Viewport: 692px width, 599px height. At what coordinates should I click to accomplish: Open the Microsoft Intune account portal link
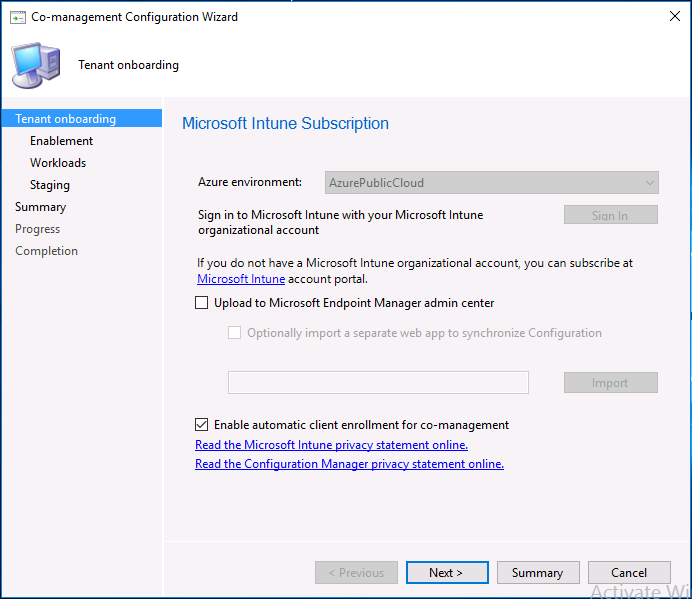point(241,279)
